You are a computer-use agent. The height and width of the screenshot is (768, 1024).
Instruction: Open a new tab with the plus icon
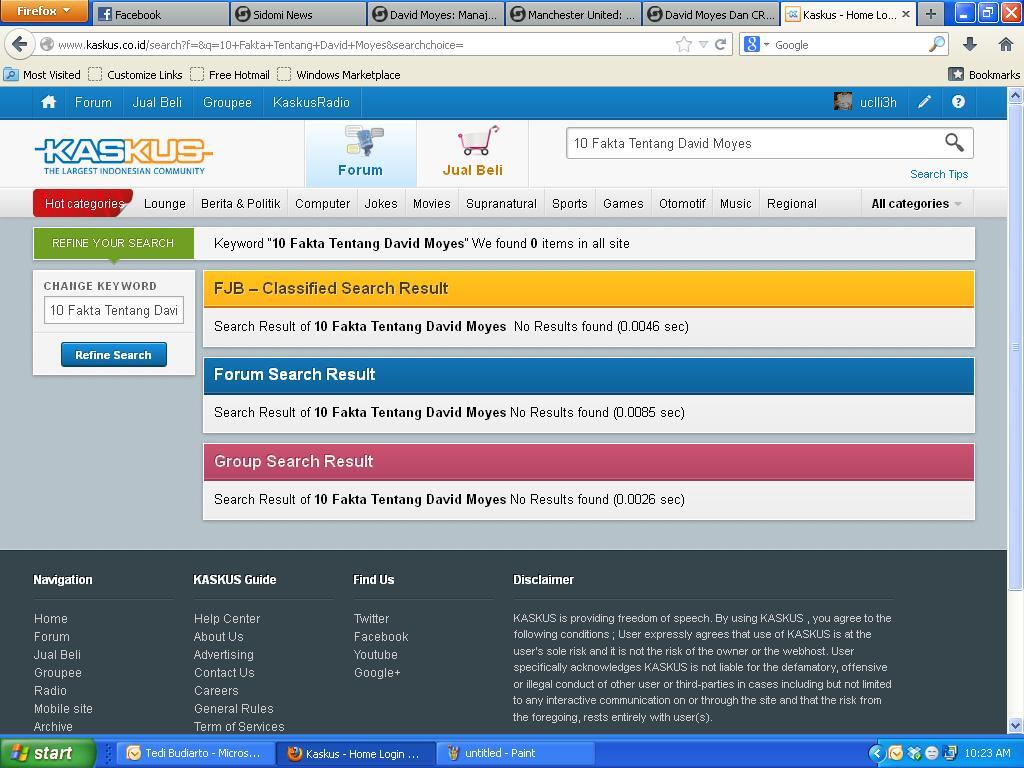(x=931, y=14)
